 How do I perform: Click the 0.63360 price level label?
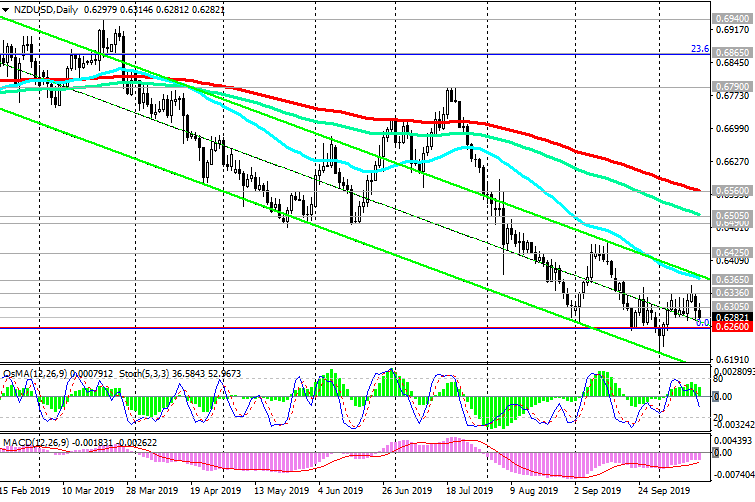tap(732, 293)
